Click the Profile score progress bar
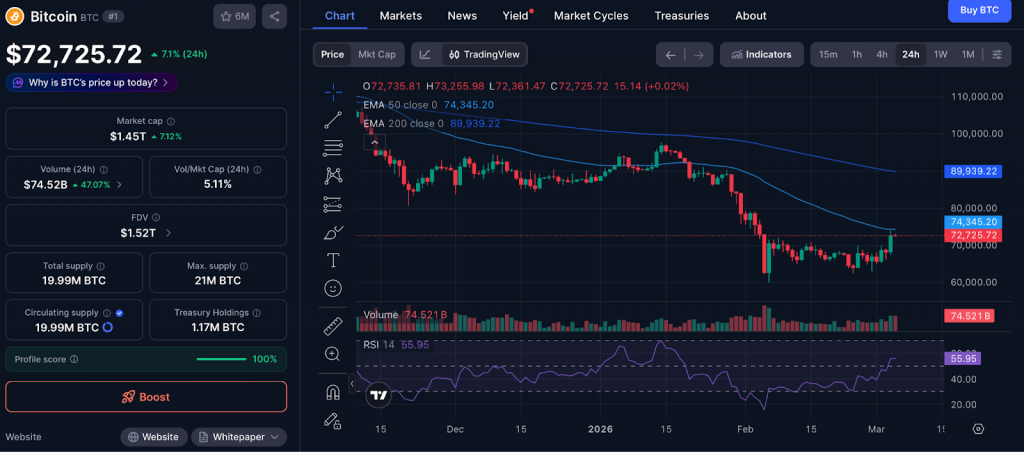Image resolution: width=1024 pixels, height=452 pixels. 221,359
